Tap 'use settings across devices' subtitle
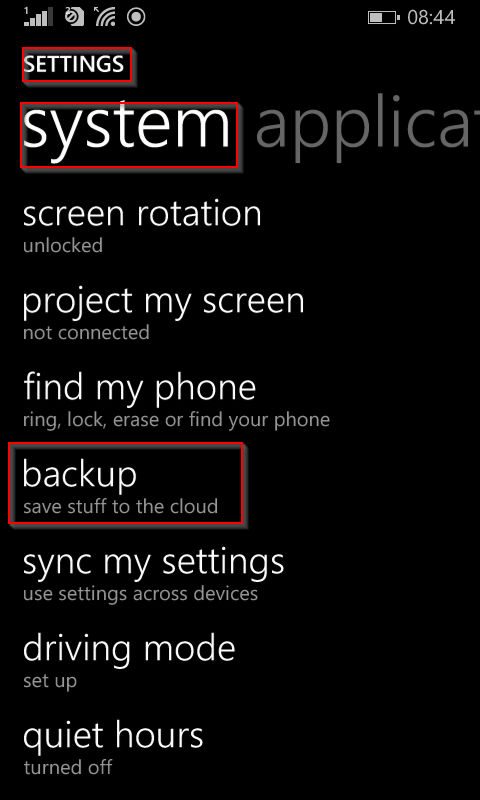 [140, 594]
